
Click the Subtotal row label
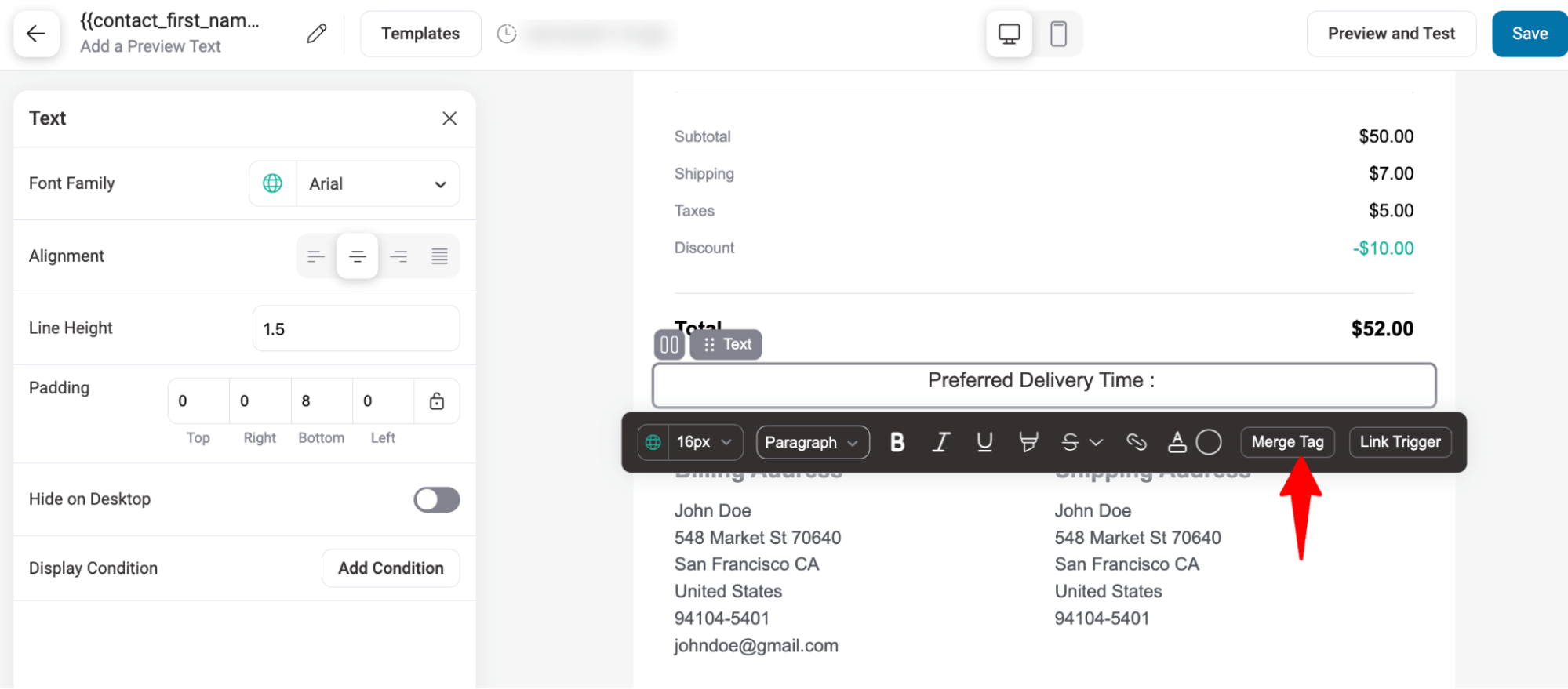(x=702, y=136)
